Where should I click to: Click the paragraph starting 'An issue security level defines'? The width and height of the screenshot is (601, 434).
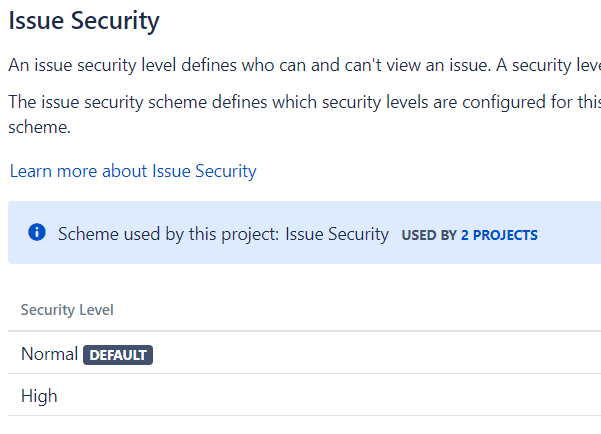(304, 65)
